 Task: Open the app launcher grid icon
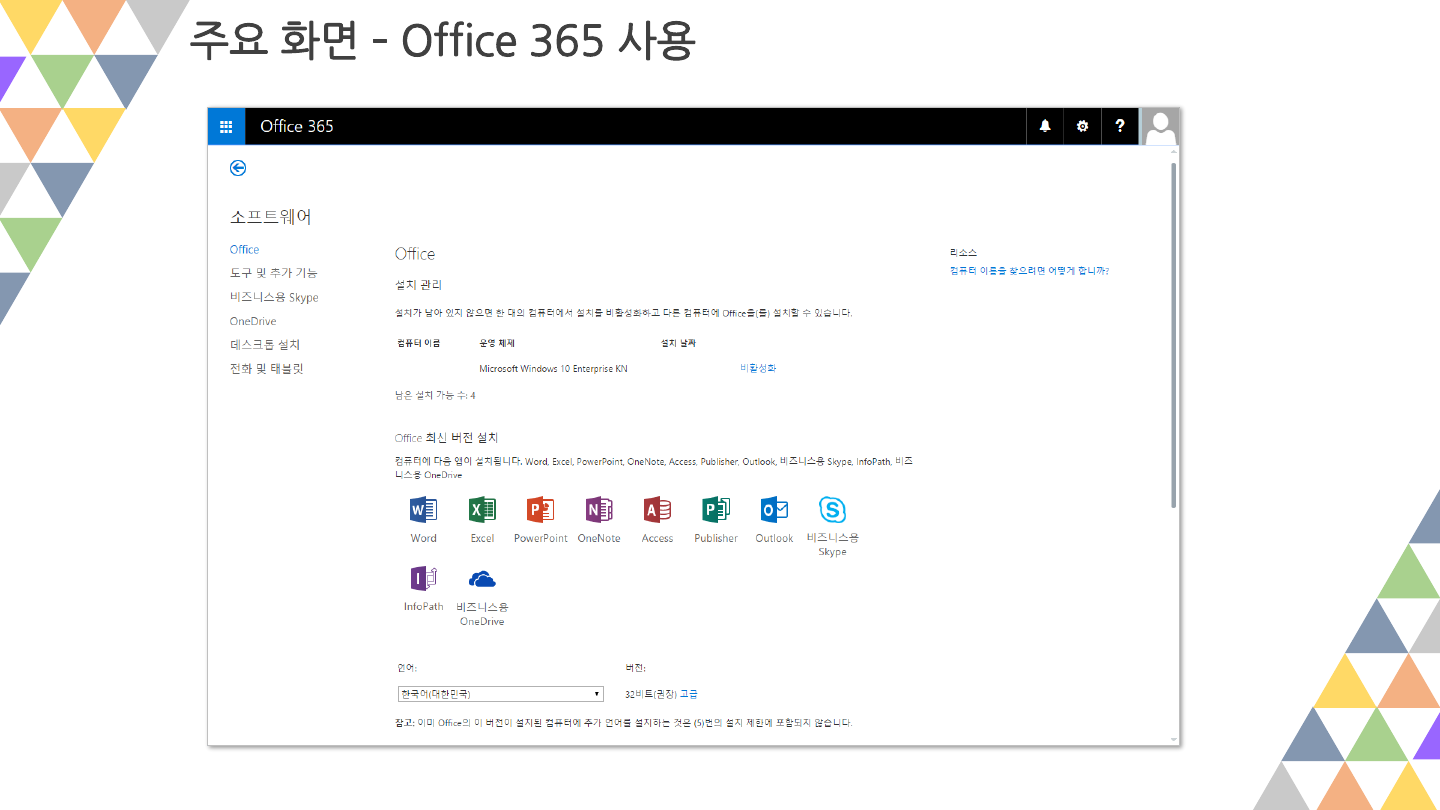(226, 126)
